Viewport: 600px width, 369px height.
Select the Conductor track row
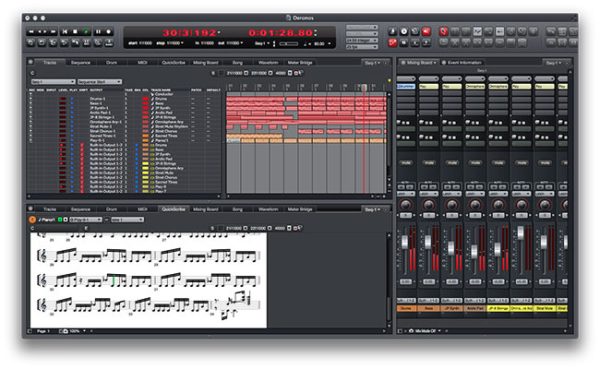point(163,94)
